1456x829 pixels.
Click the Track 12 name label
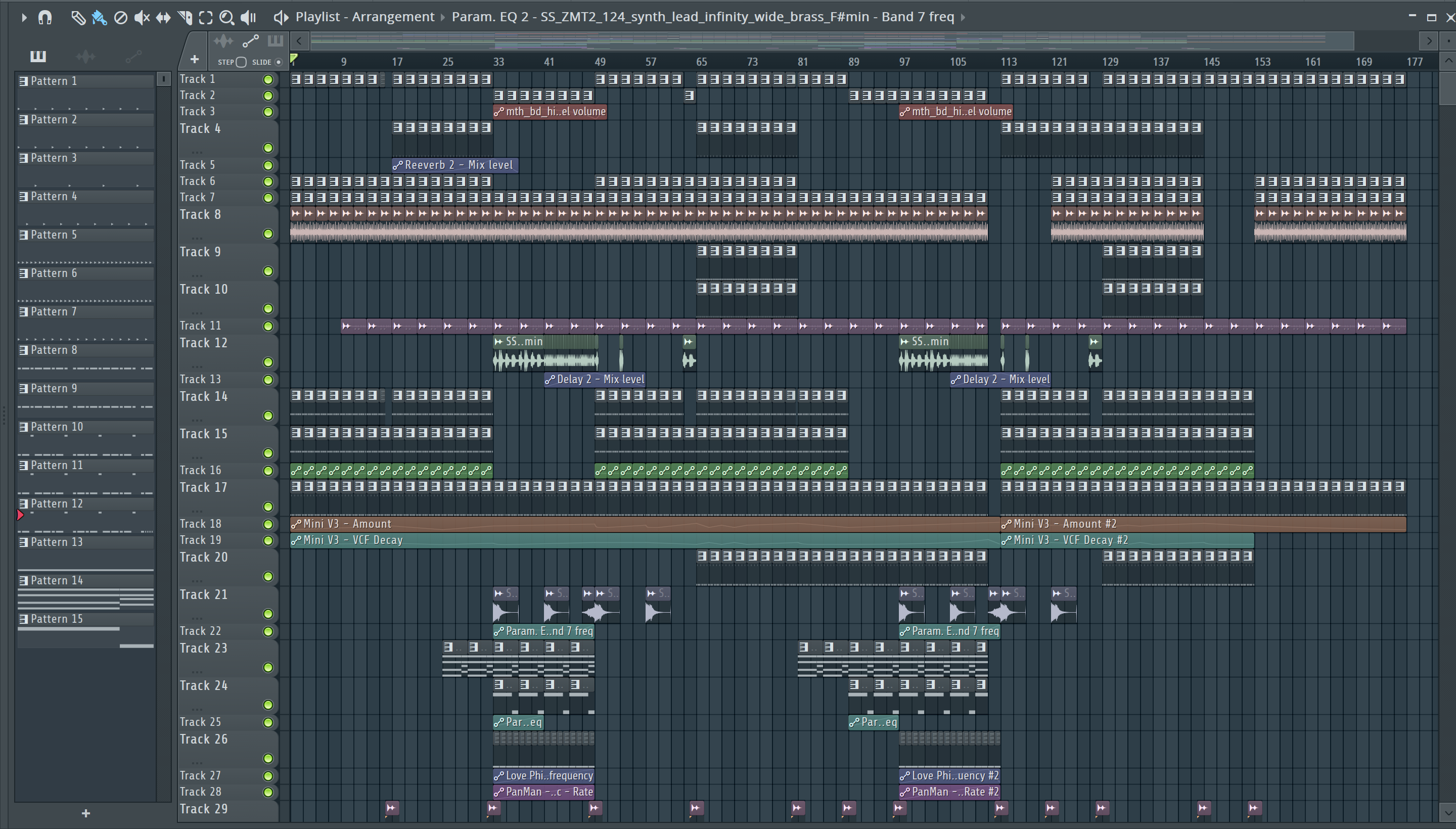tap(203, 343)
